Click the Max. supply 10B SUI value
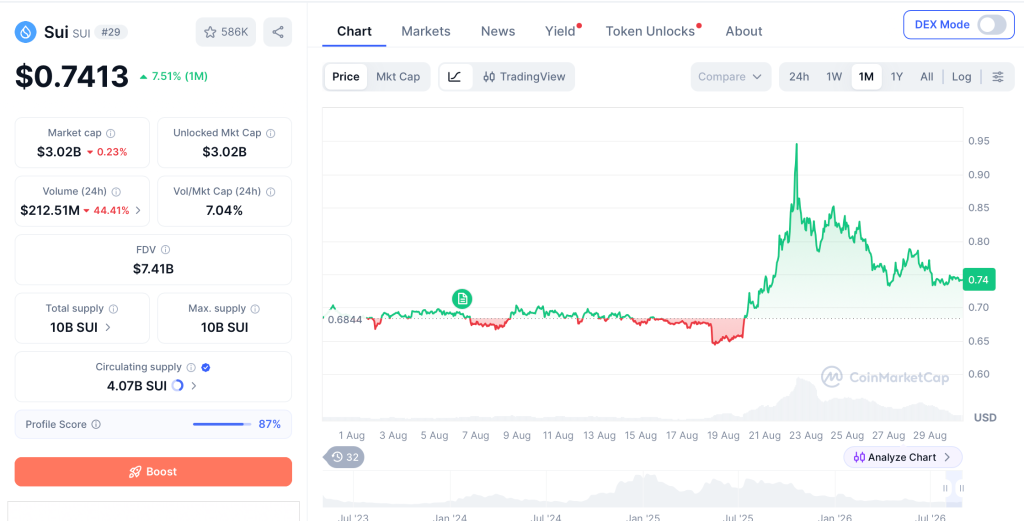This screenshot has height=521, width=1024. pyautogui.click(x=224, y=327)
